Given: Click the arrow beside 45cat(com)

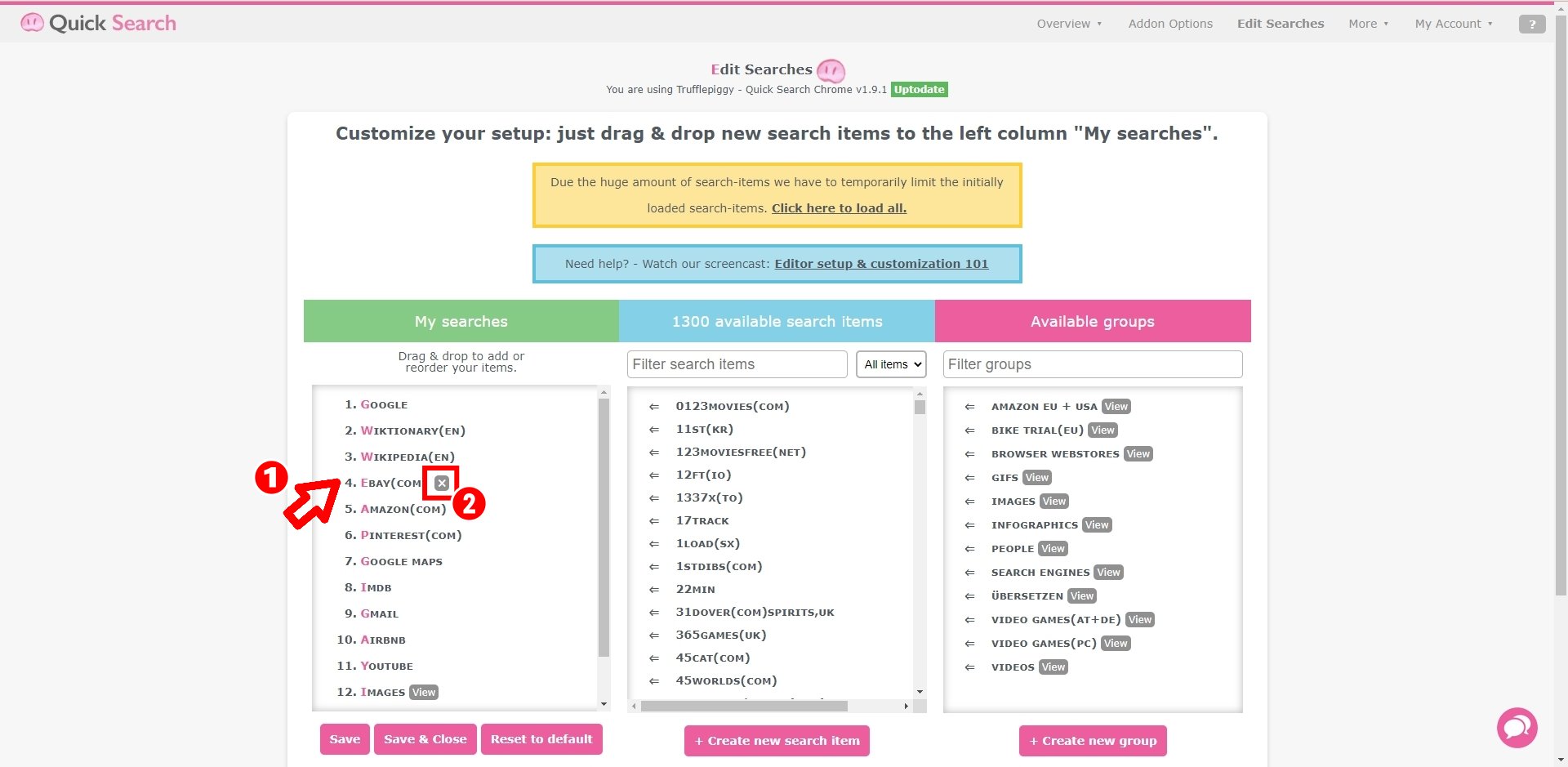Looking at the screenshot, I should point(654,658).
